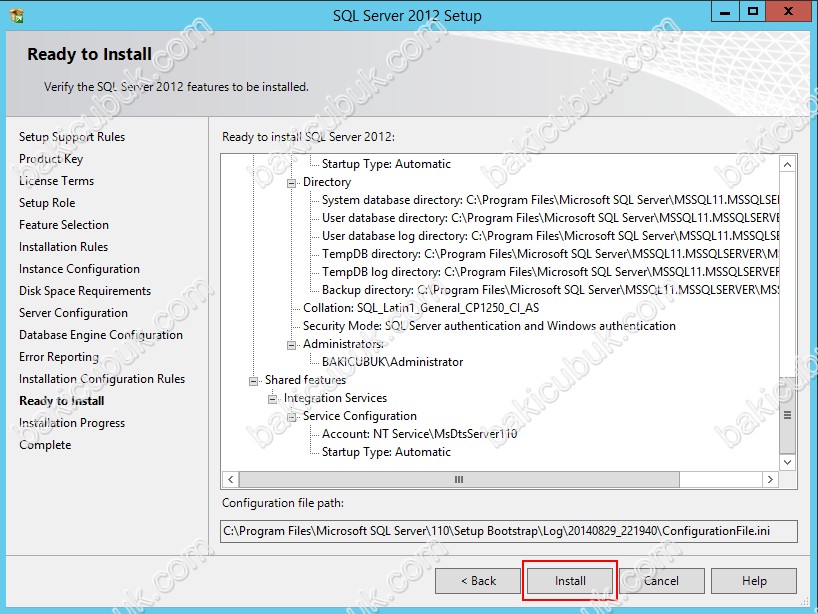The height and width of the screenshot is (614, 818).
Task: Collapse the Integration Services node
Action: (272, 400)
